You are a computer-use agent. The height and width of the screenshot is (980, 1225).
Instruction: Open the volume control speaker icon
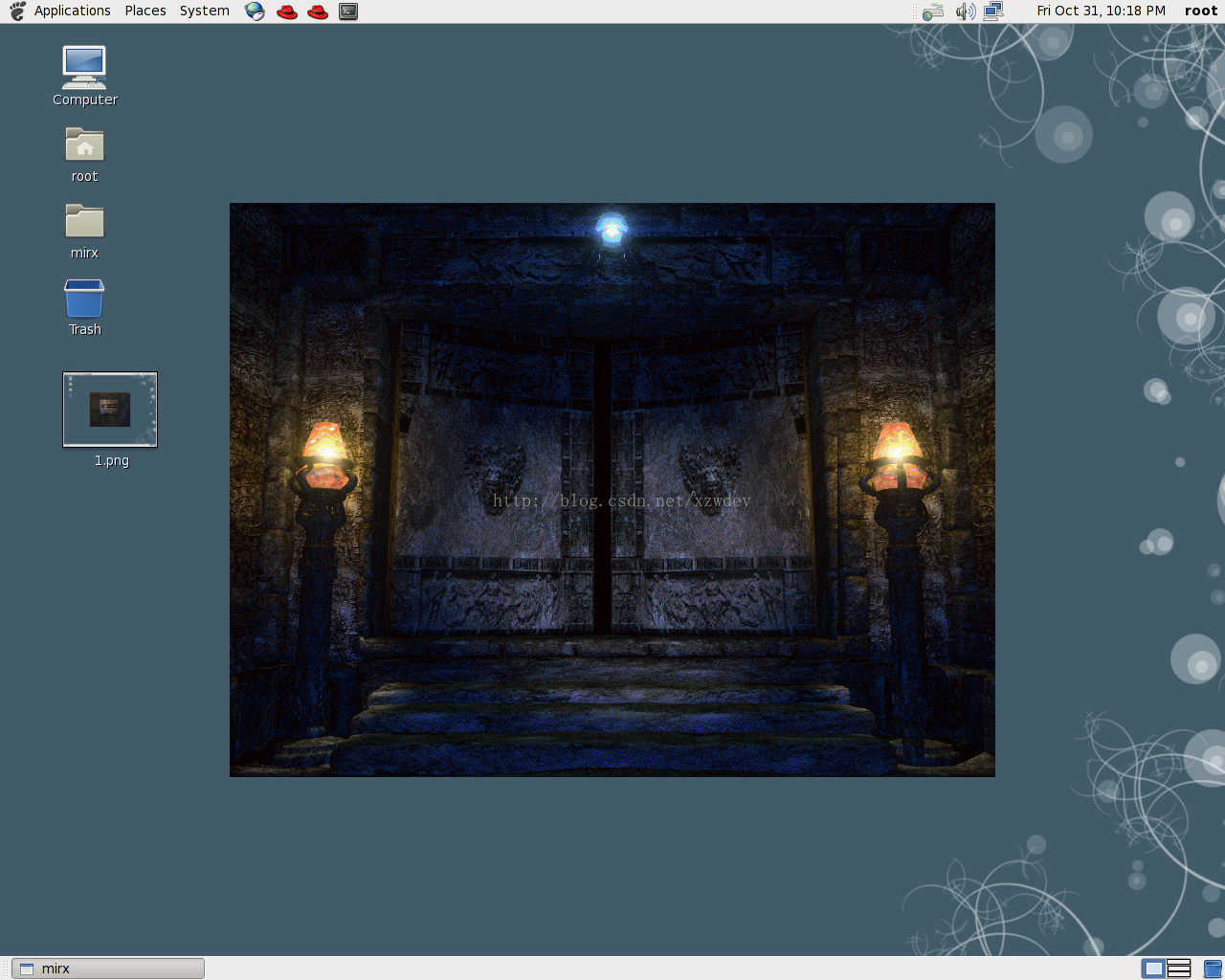(x=966, y=11)
